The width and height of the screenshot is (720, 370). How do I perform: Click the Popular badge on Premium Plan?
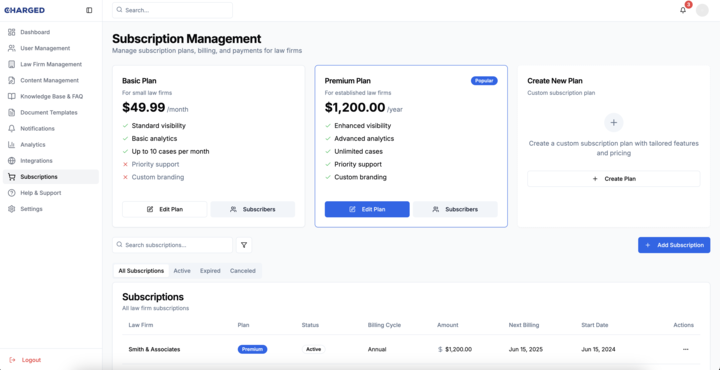click(x=484, y=81)
